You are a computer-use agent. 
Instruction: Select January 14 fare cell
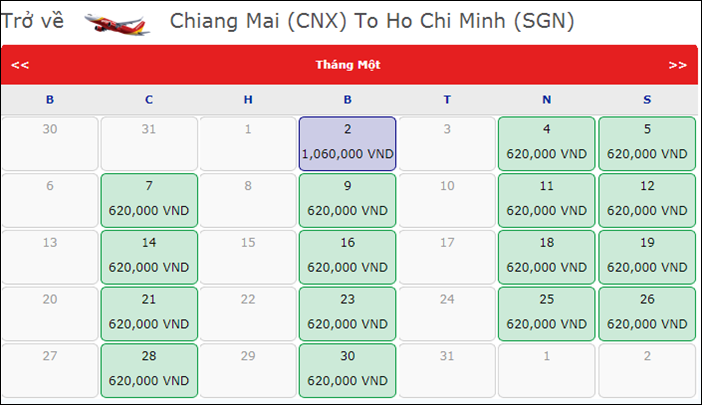(149, 257)
